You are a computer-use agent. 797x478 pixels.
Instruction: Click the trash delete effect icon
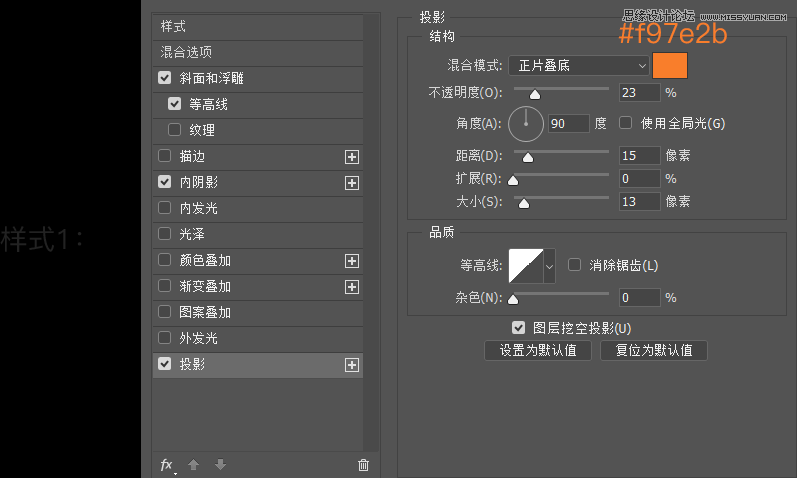click(x=363, y=465)
